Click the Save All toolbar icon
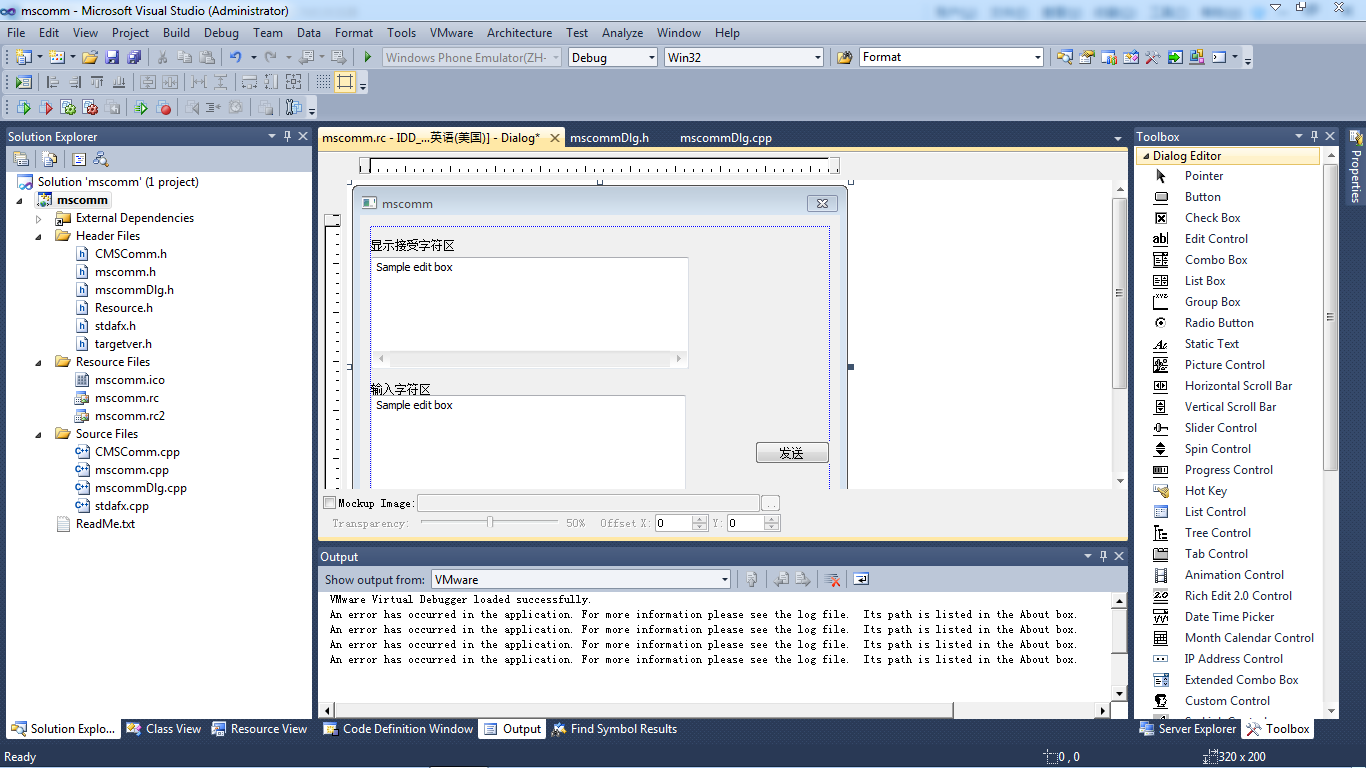Image resolution: width=1366 pixels, height=768 pixels. pos(133,57)
